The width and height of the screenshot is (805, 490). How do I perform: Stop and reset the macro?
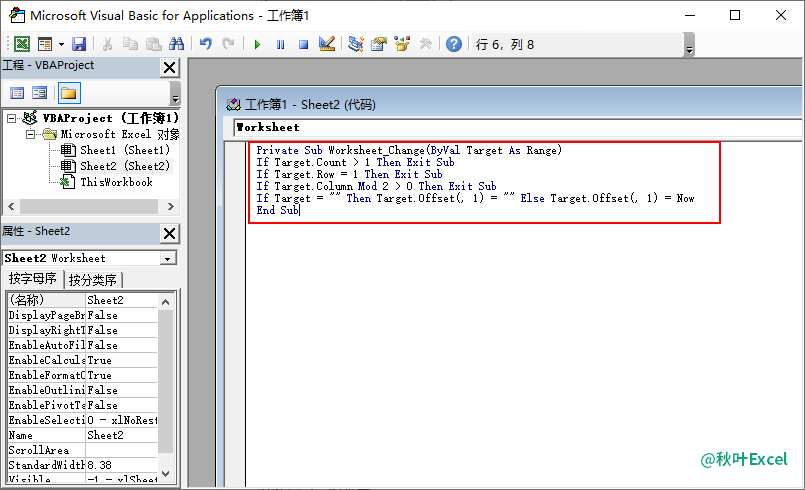(x=303, y=45)
